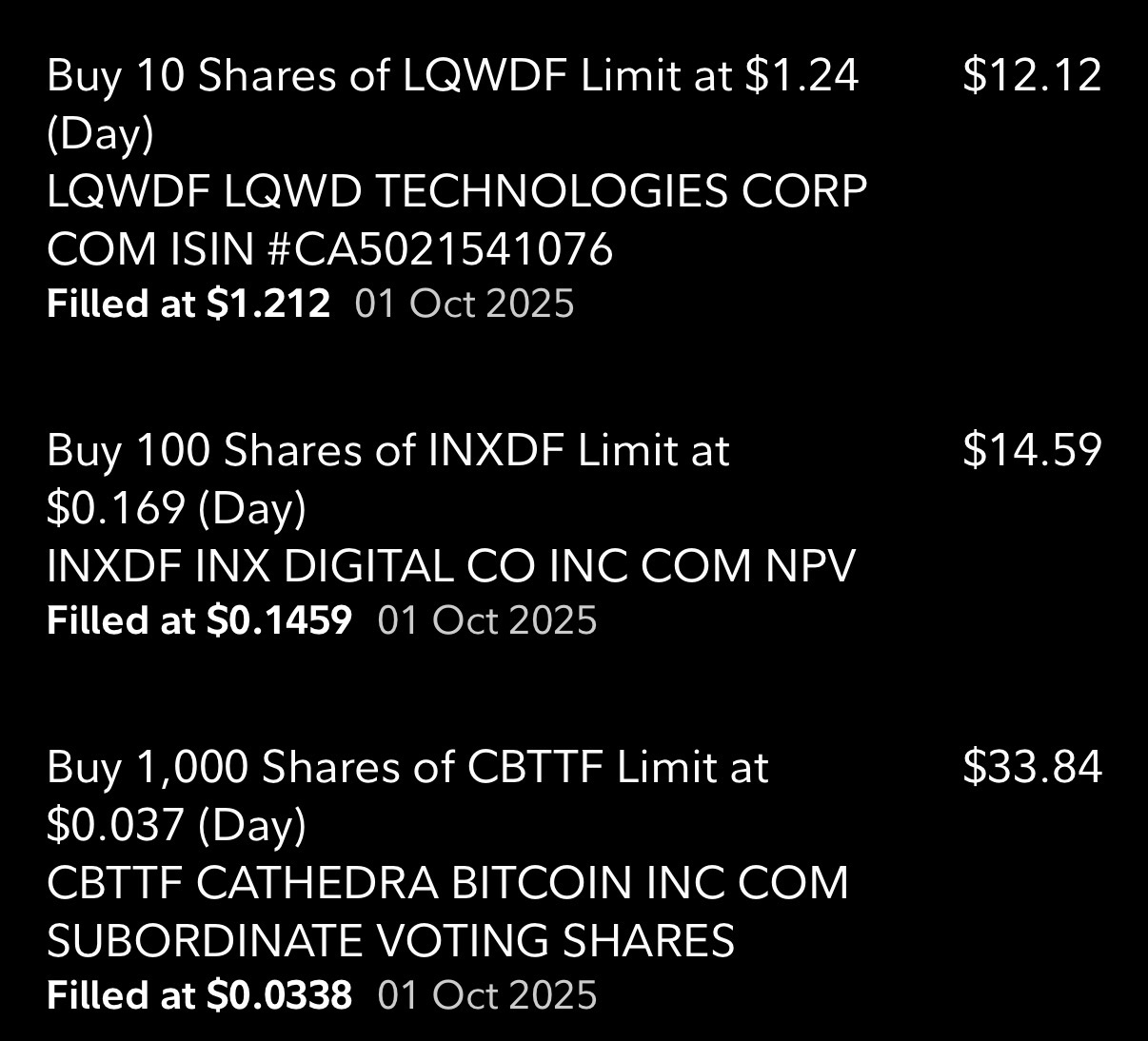This screenshot has height=1041, width=1148.
Task: Click the $33.84 order total
Action: pyautogui.click(x=1032, y=767)
